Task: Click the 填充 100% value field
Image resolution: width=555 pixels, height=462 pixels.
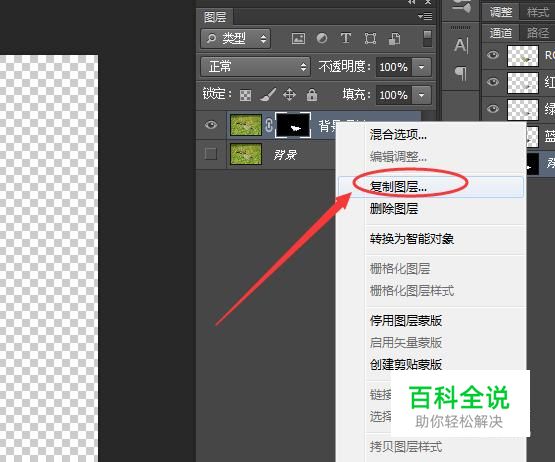Action: click(x=394, y=95)
